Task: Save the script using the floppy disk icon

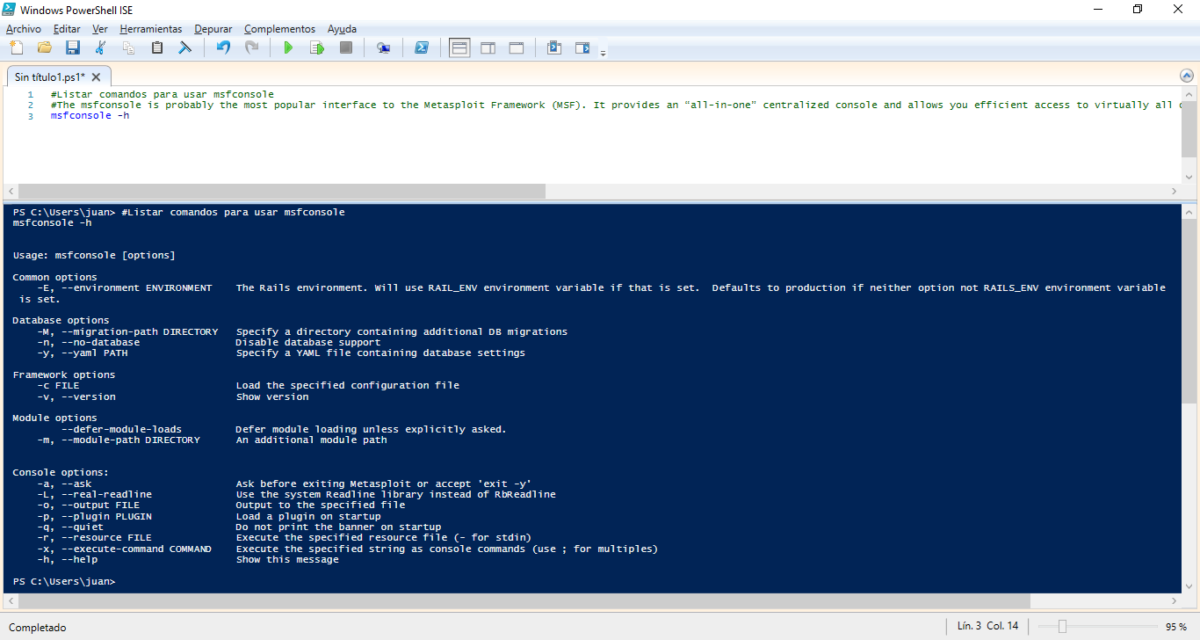Action: pyautogui.click(x=72, y=47)
